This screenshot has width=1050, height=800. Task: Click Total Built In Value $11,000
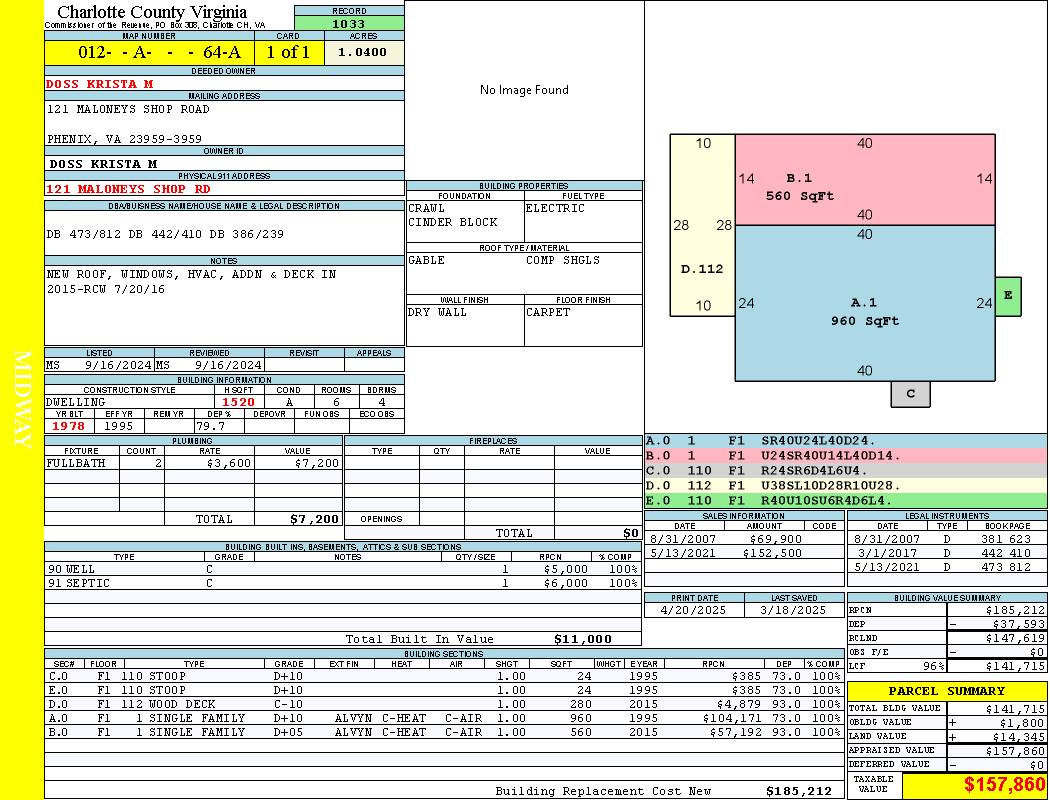click(583, 639)
